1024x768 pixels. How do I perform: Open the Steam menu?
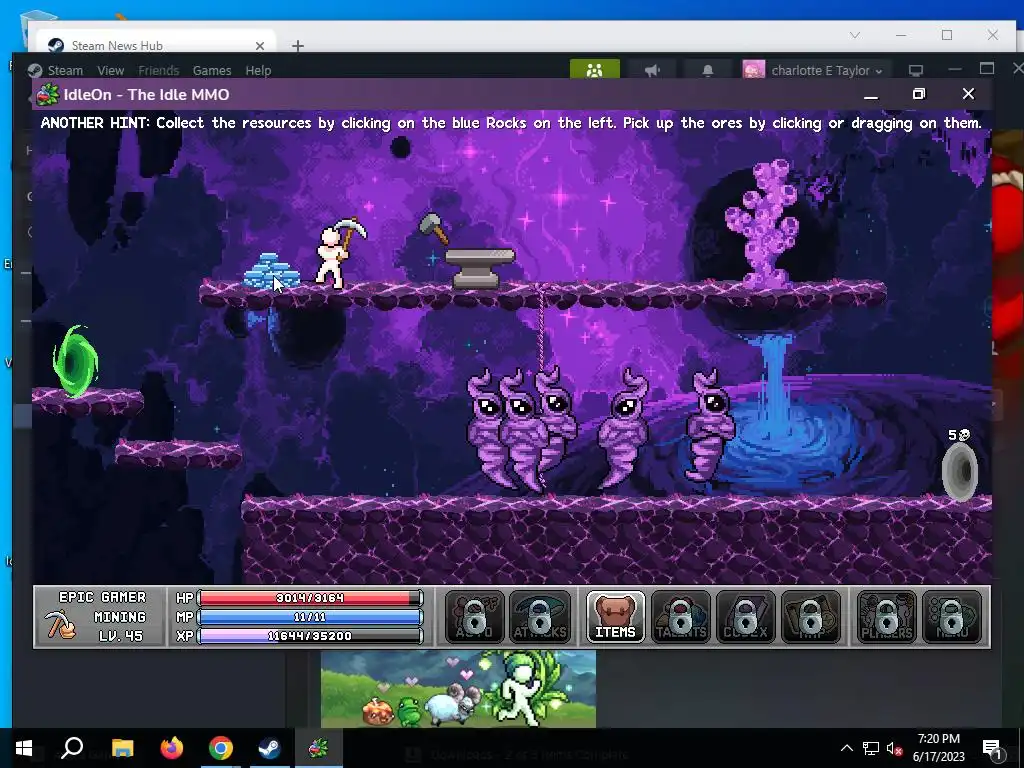[65, 71]
